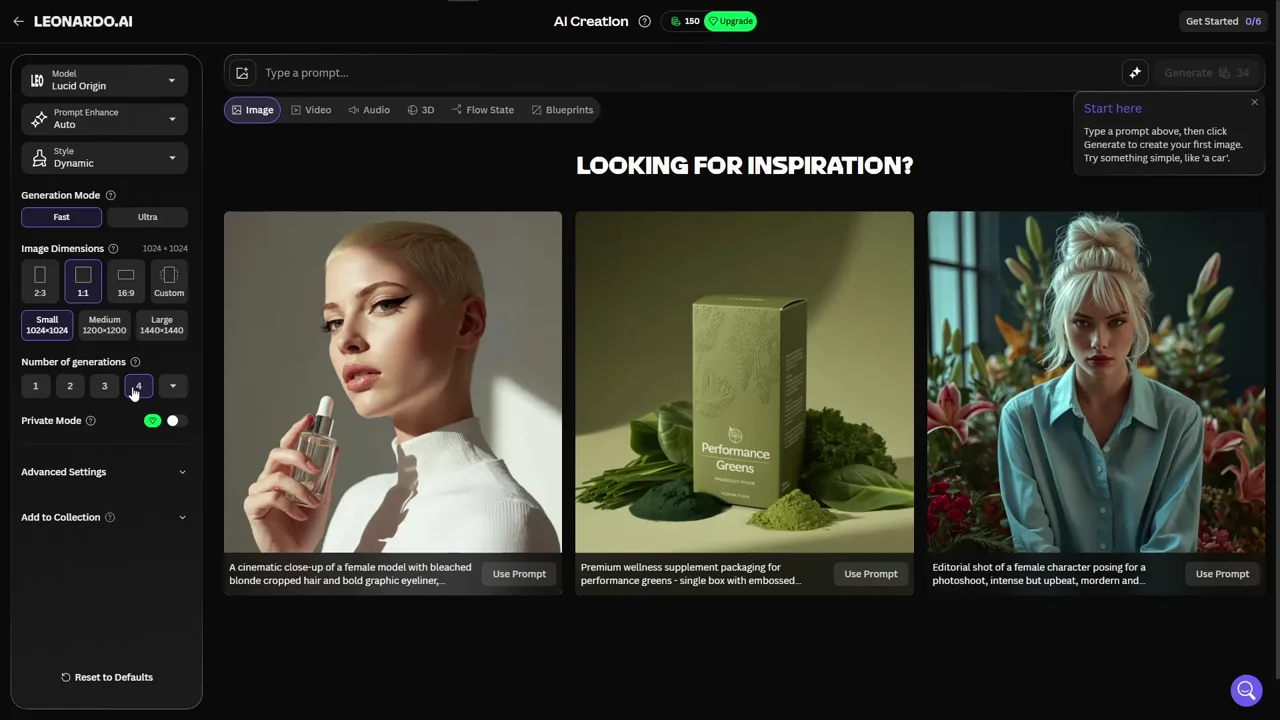
Task: Switch to the Audio tab
Action: click(369, 110)
